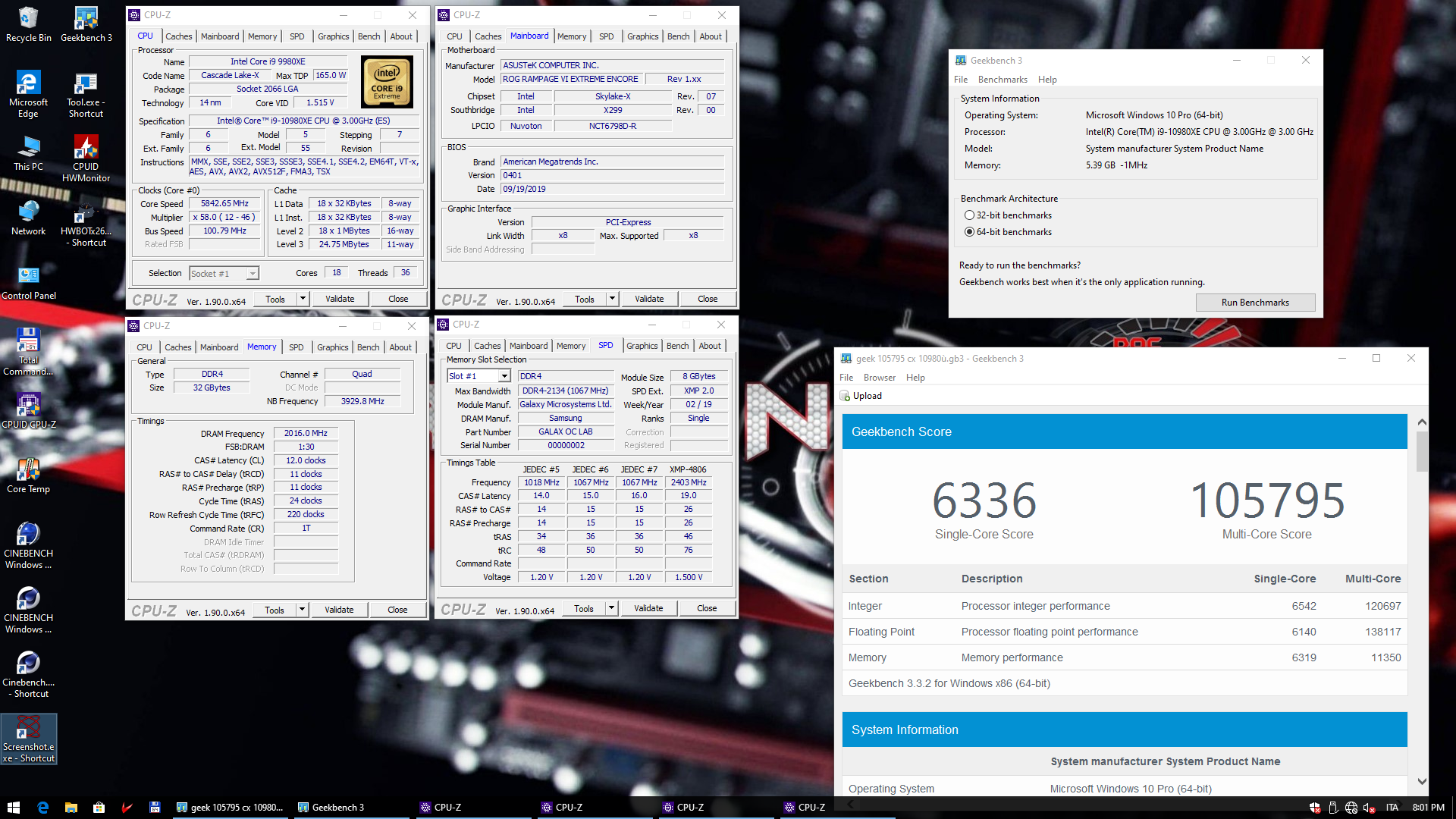1456x819 pixels.
Task: Click Close in the SPD tab window
Action: coord(707,608)
